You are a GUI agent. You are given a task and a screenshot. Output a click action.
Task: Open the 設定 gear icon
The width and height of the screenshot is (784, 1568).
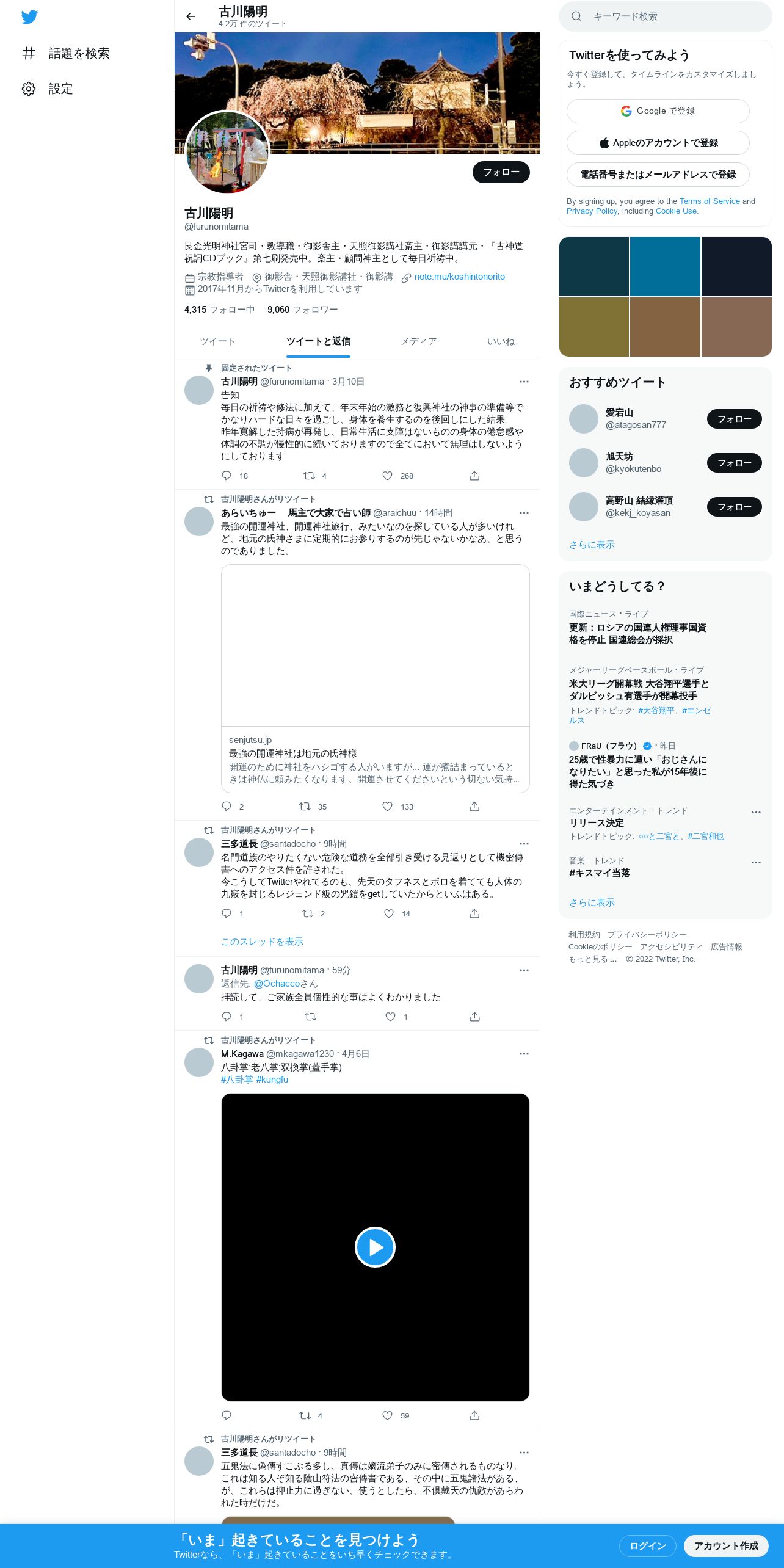pos(29,89)
